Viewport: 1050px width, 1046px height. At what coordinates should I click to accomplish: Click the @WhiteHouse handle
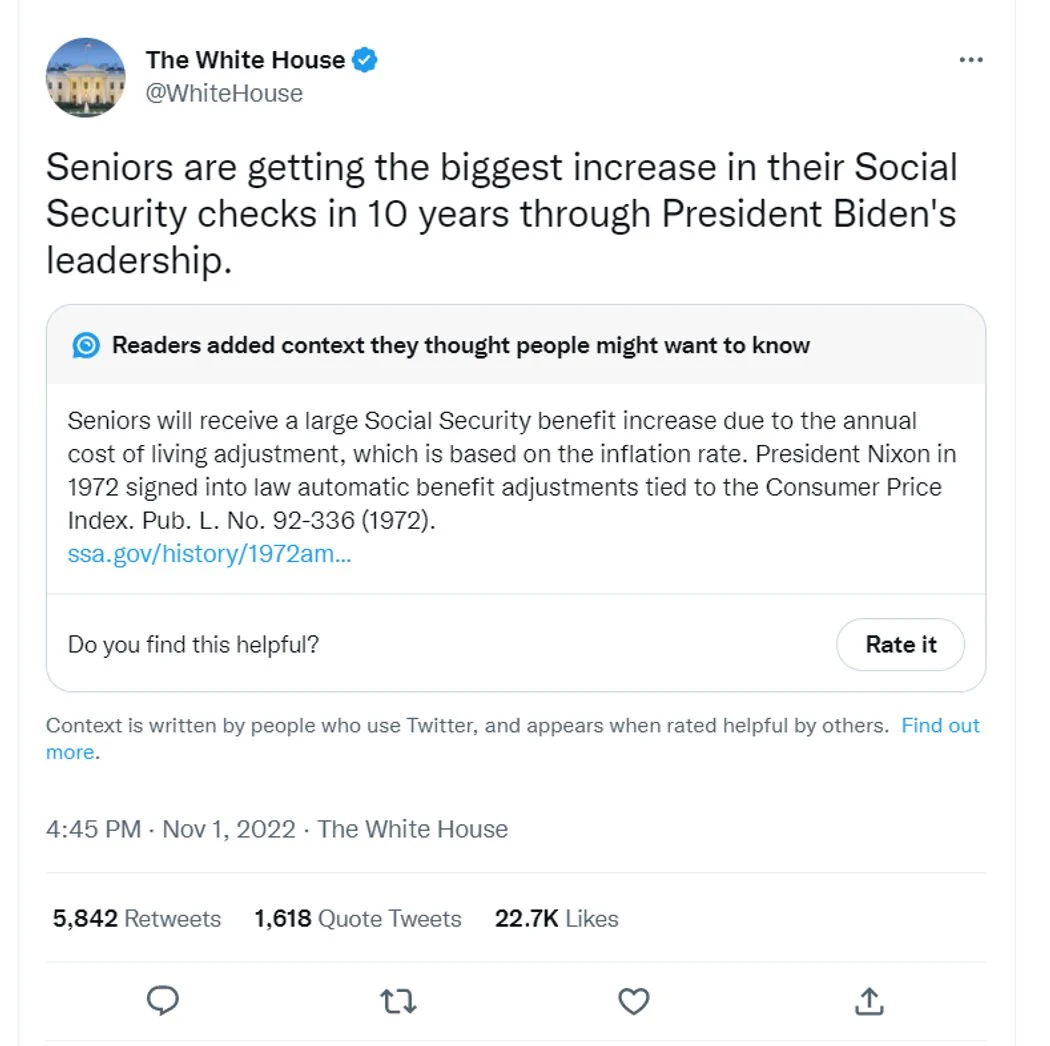point(224,93)
